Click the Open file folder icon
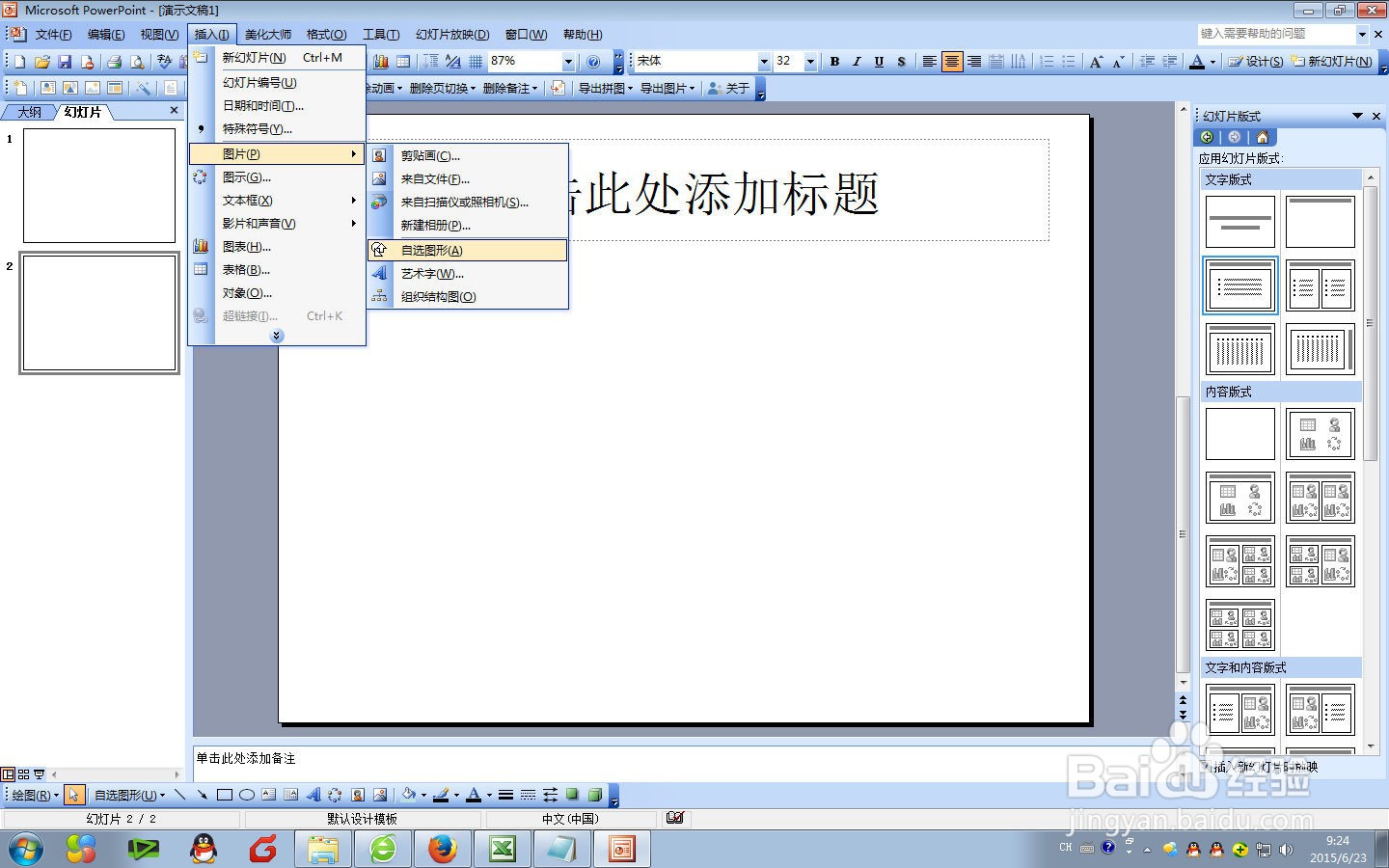The width and height of the screenshot is (1389, 868). pos(41,62)
